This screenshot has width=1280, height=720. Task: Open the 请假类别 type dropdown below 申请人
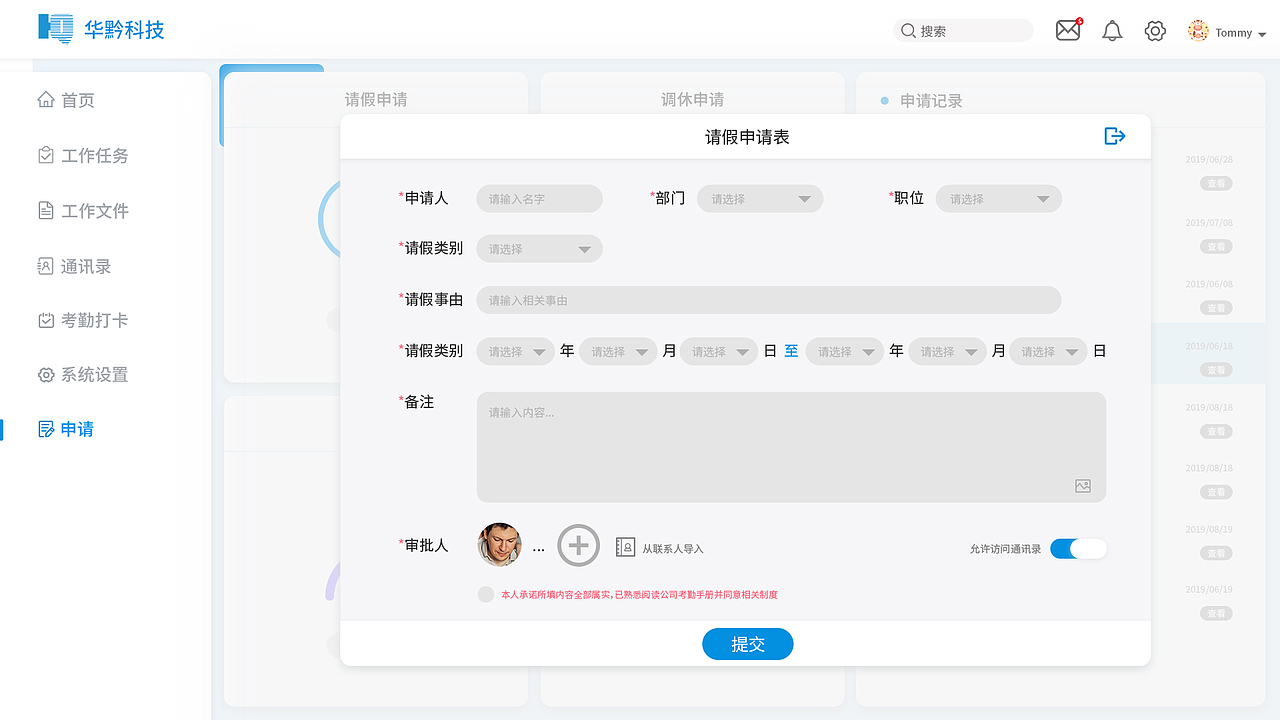click(539, 249)
